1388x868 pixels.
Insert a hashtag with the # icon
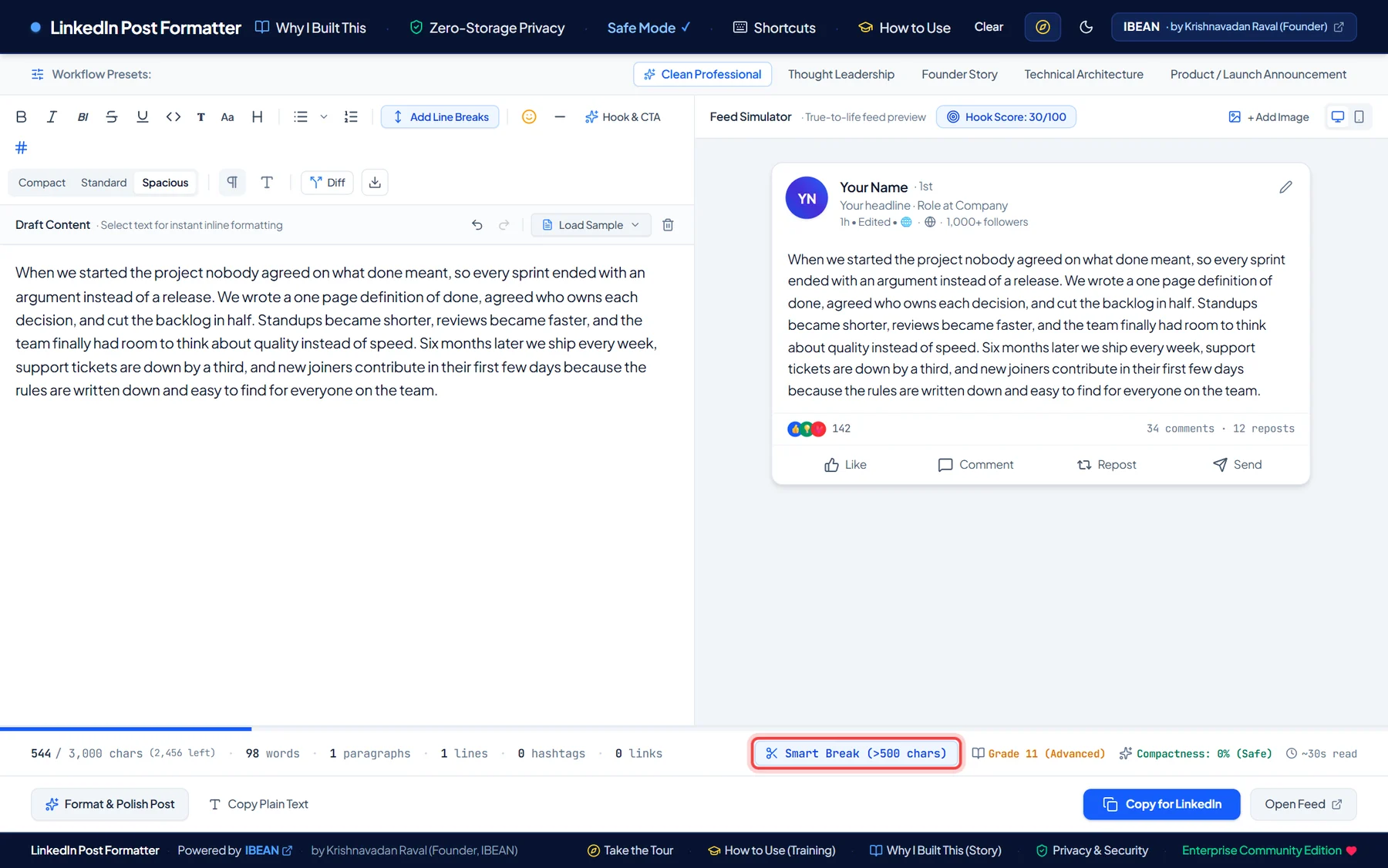pyautogui.click(x=22, y=147)
